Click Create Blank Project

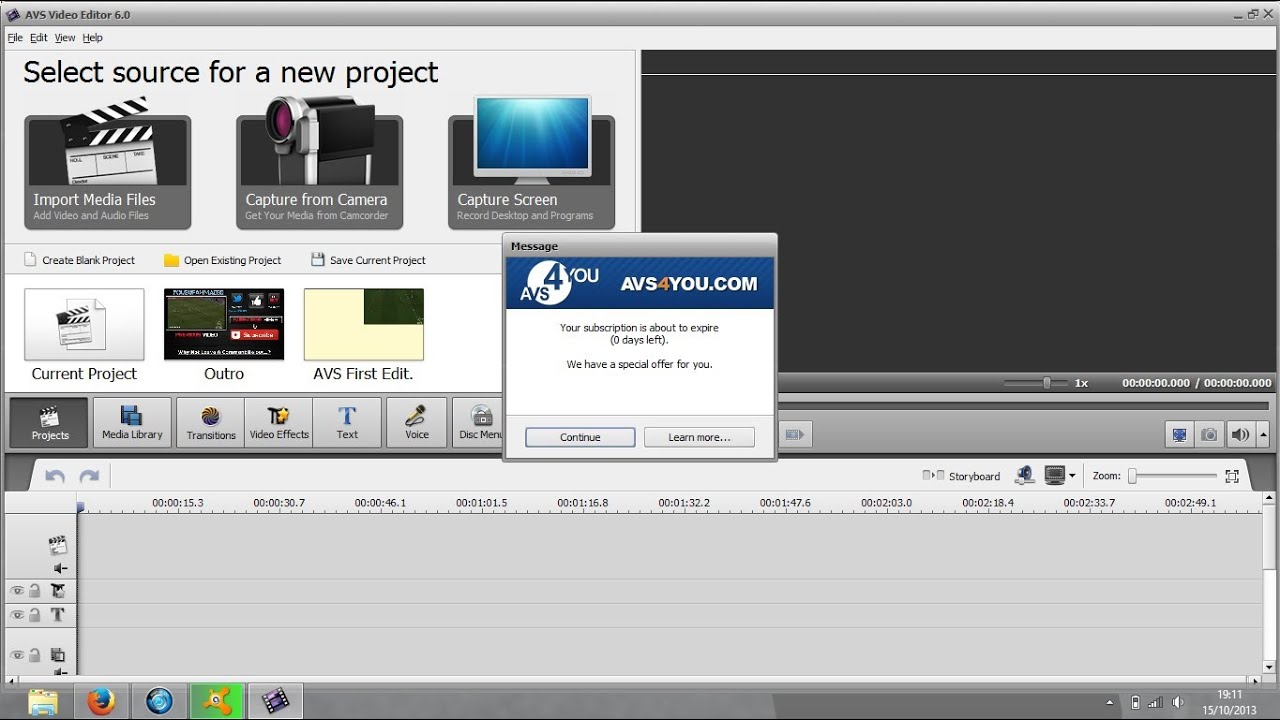pyautogui.click(x=79, y=260)
